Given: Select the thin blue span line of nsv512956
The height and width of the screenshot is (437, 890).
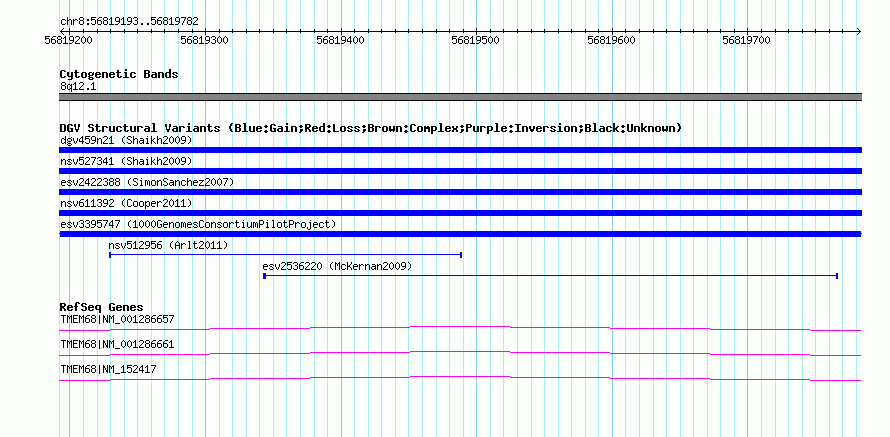Looking at the screenshot, I should click(x=286, y=255).
